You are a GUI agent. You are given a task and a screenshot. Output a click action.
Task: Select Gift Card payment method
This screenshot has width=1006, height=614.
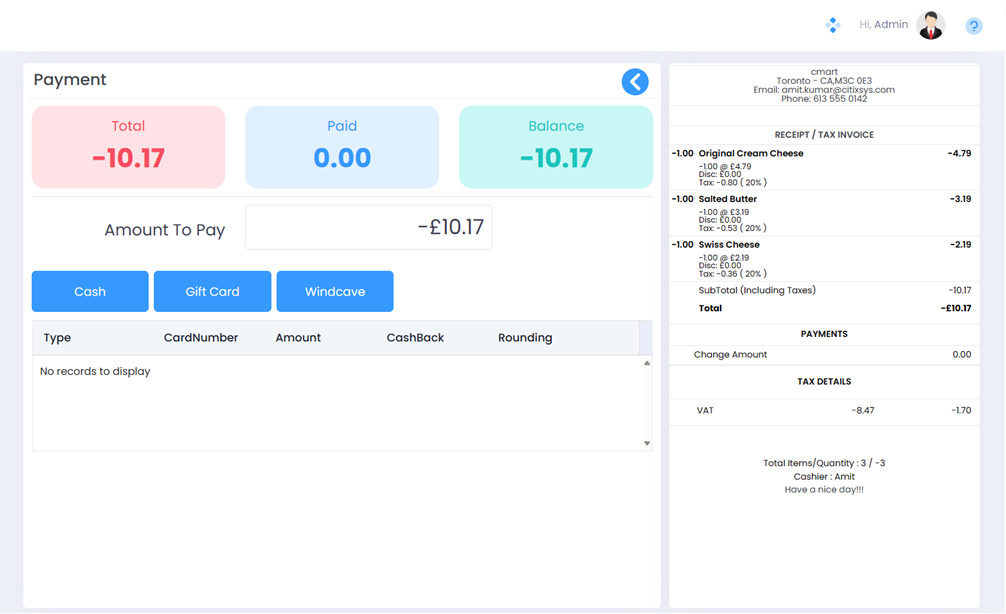212,292
